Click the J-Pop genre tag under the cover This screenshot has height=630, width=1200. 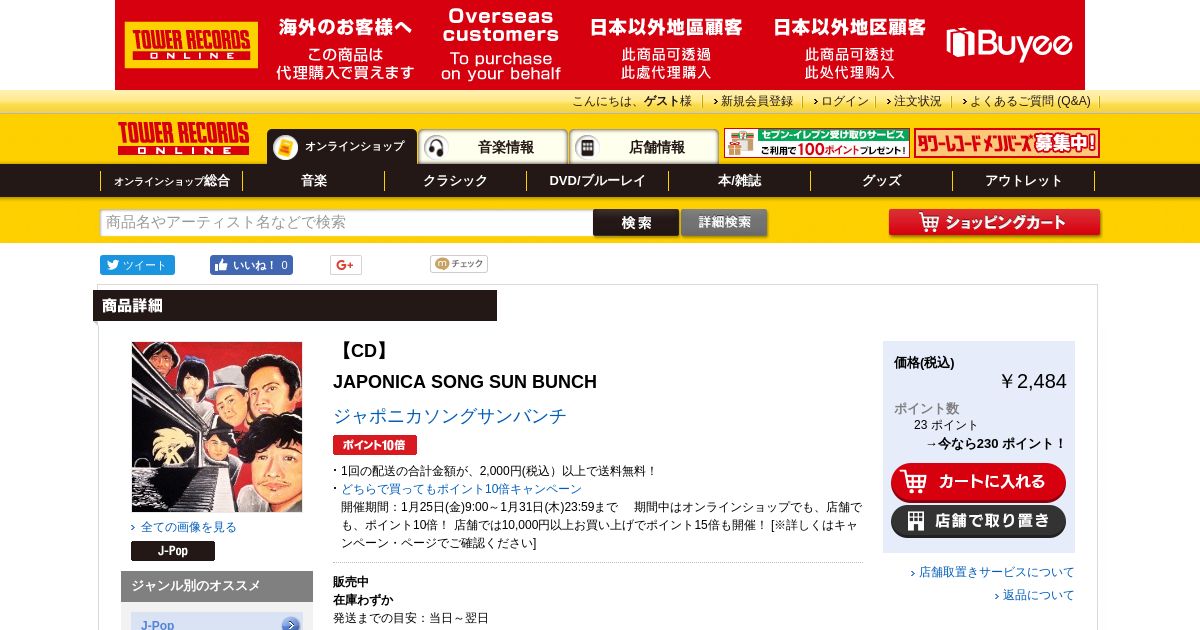coord(173,551)
